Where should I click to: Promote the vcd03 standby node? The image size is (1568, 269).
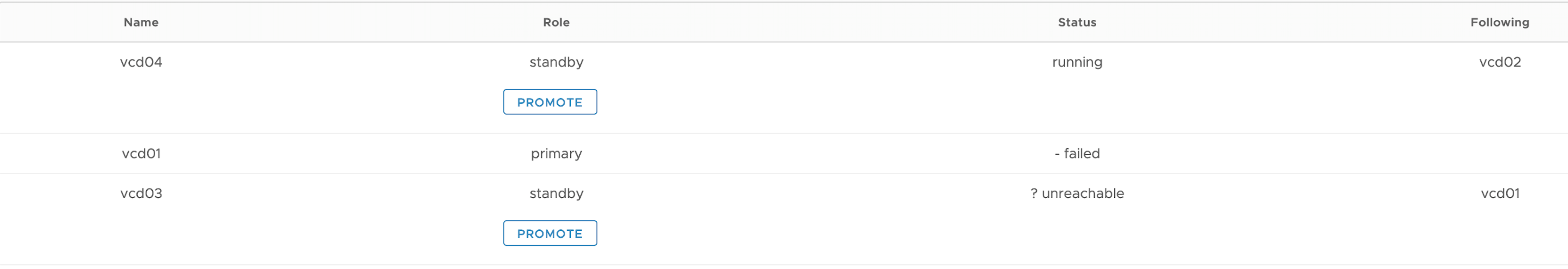point(550,234)
